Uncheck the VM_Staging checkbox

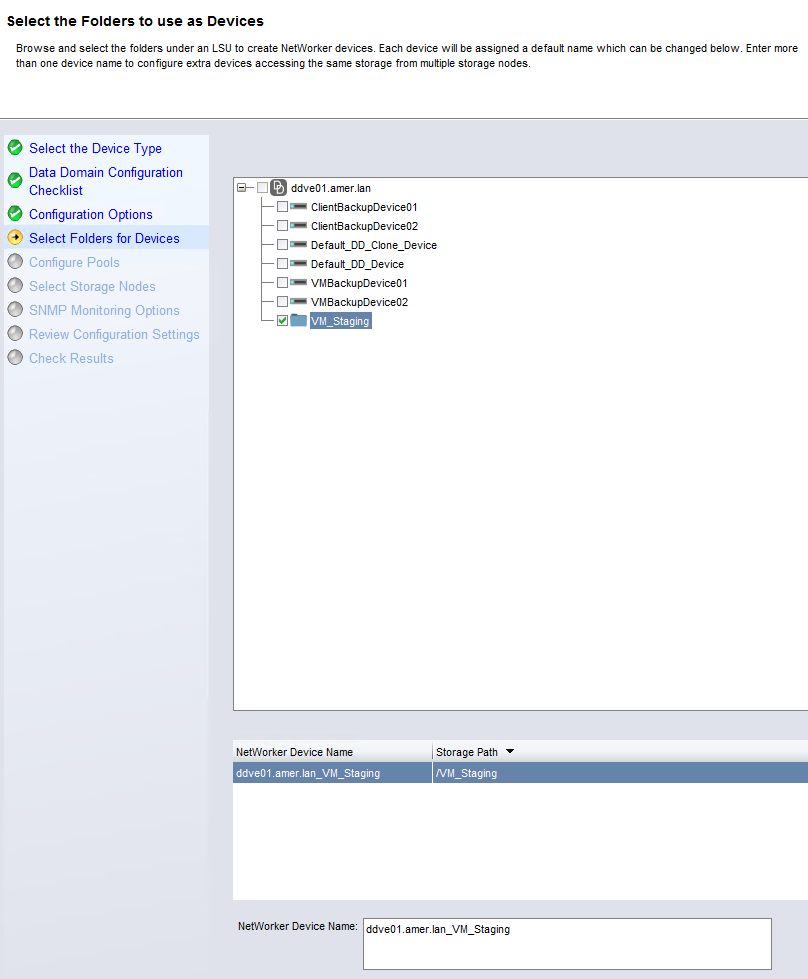coord(281,320)
